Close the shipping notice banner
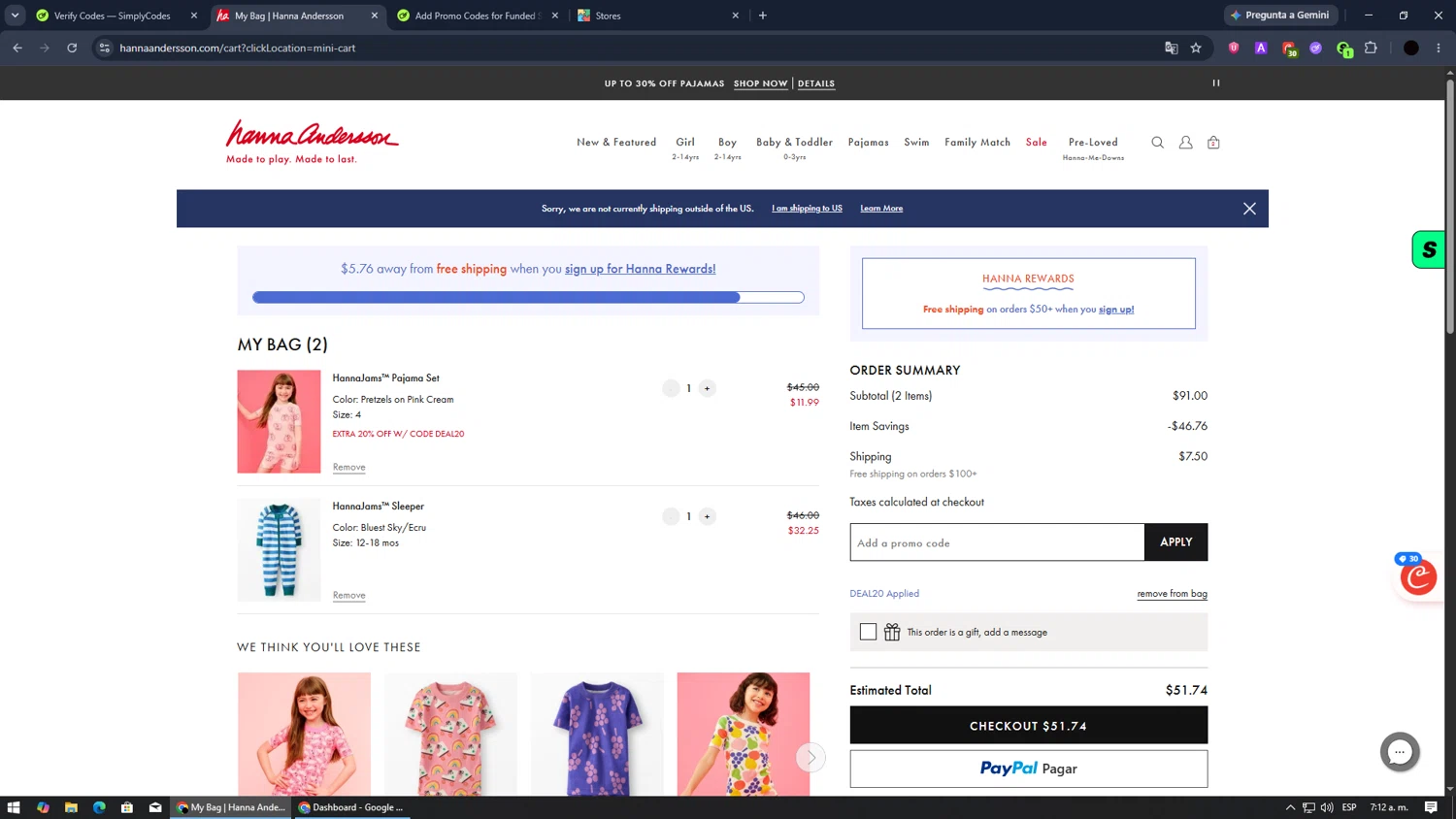 1249,209
